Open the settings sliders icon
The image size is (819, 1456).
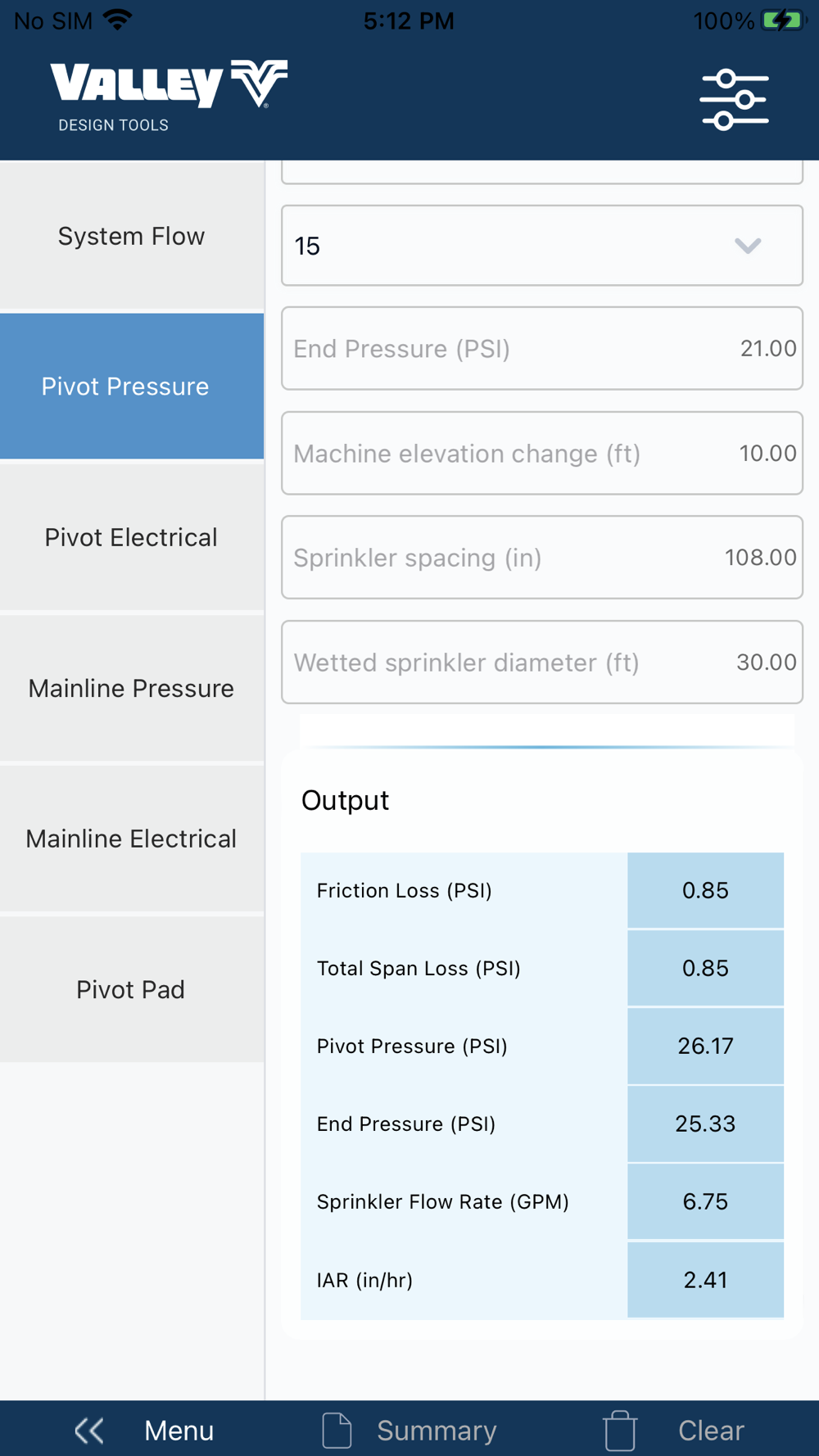click(734, 100)
